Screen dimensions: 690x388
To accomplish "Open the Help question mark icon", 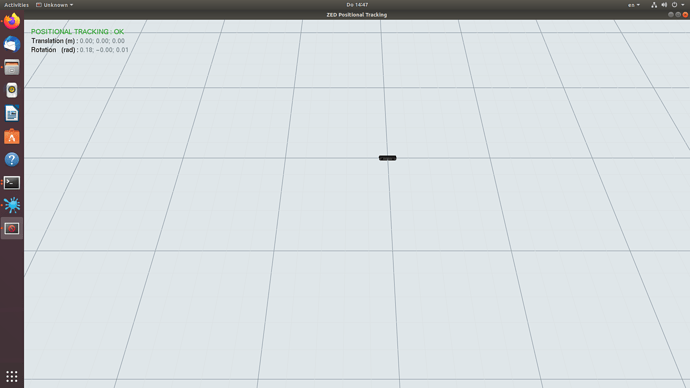I will 12,160.
